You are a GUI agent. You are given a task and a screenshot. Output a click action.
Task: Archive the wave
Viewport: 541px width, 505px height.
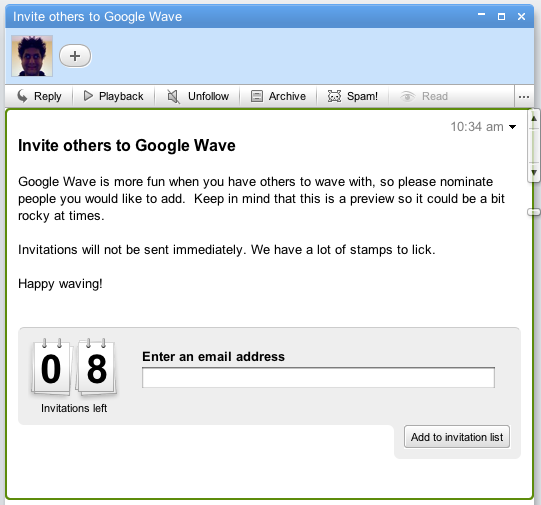coord(278,96)
